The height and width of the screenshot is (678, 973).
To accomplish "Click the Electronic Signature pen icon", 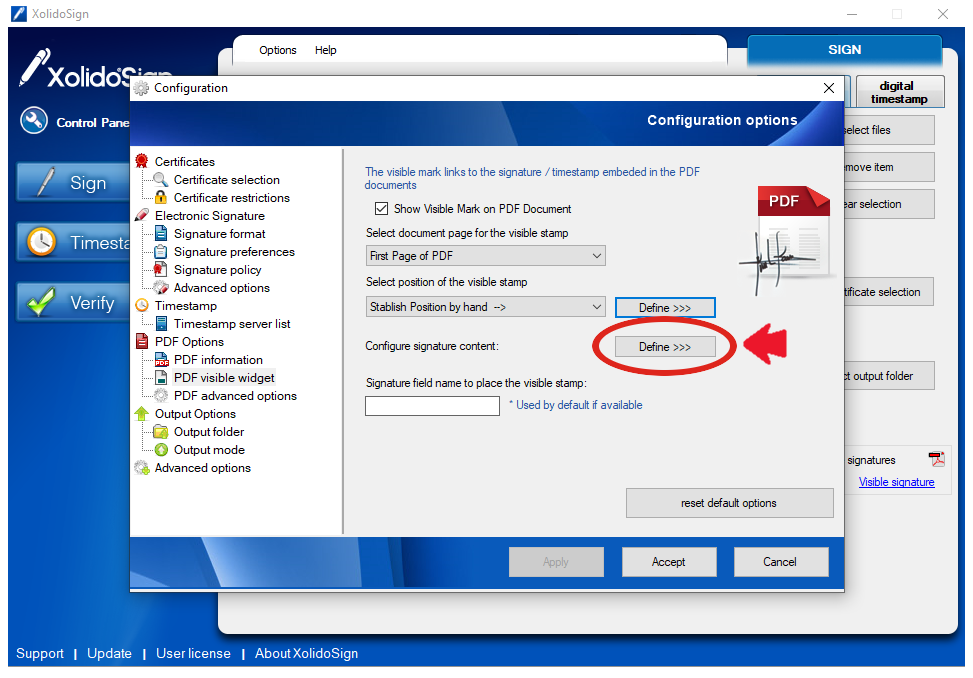I will (x=141, y=215).
